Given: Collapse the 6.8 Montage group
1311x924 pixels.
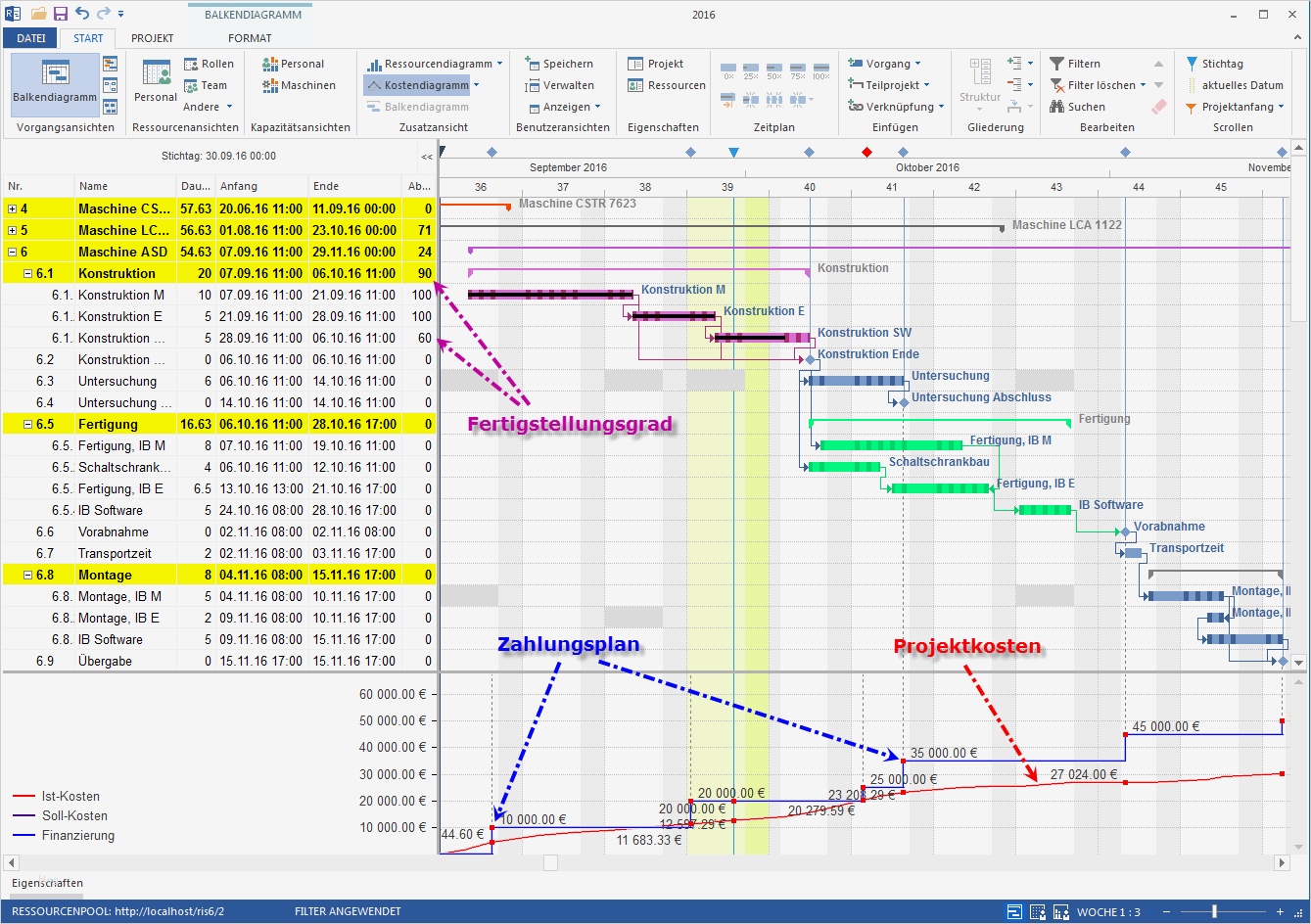Looking at the screenshot, I should [x=27, y=576].
